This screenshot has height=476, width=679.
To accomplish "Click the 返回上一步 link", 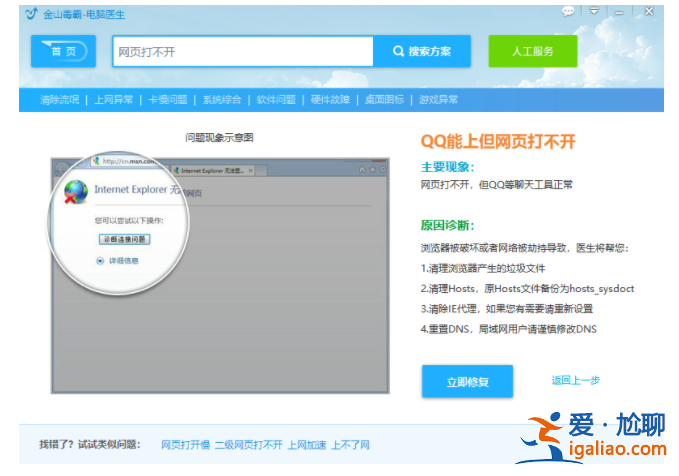I will pos(576,380).
